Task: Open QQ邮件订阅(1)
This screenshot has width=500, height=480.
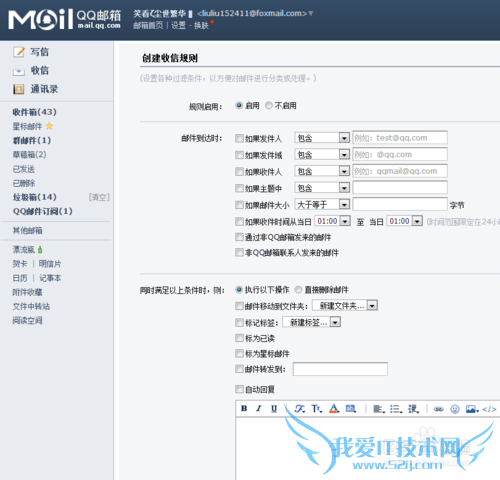Action: 43,211
